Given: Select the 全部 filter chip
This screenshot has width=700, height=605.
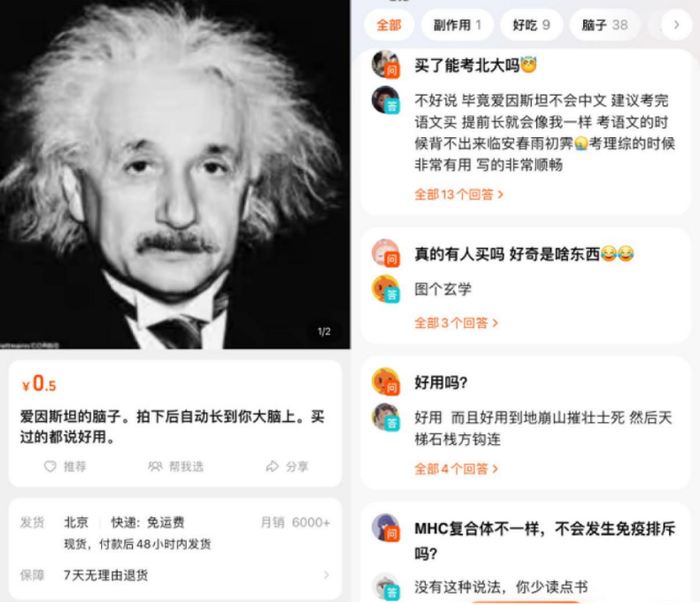Looking at the screenshot, I should tap(389, 25).
